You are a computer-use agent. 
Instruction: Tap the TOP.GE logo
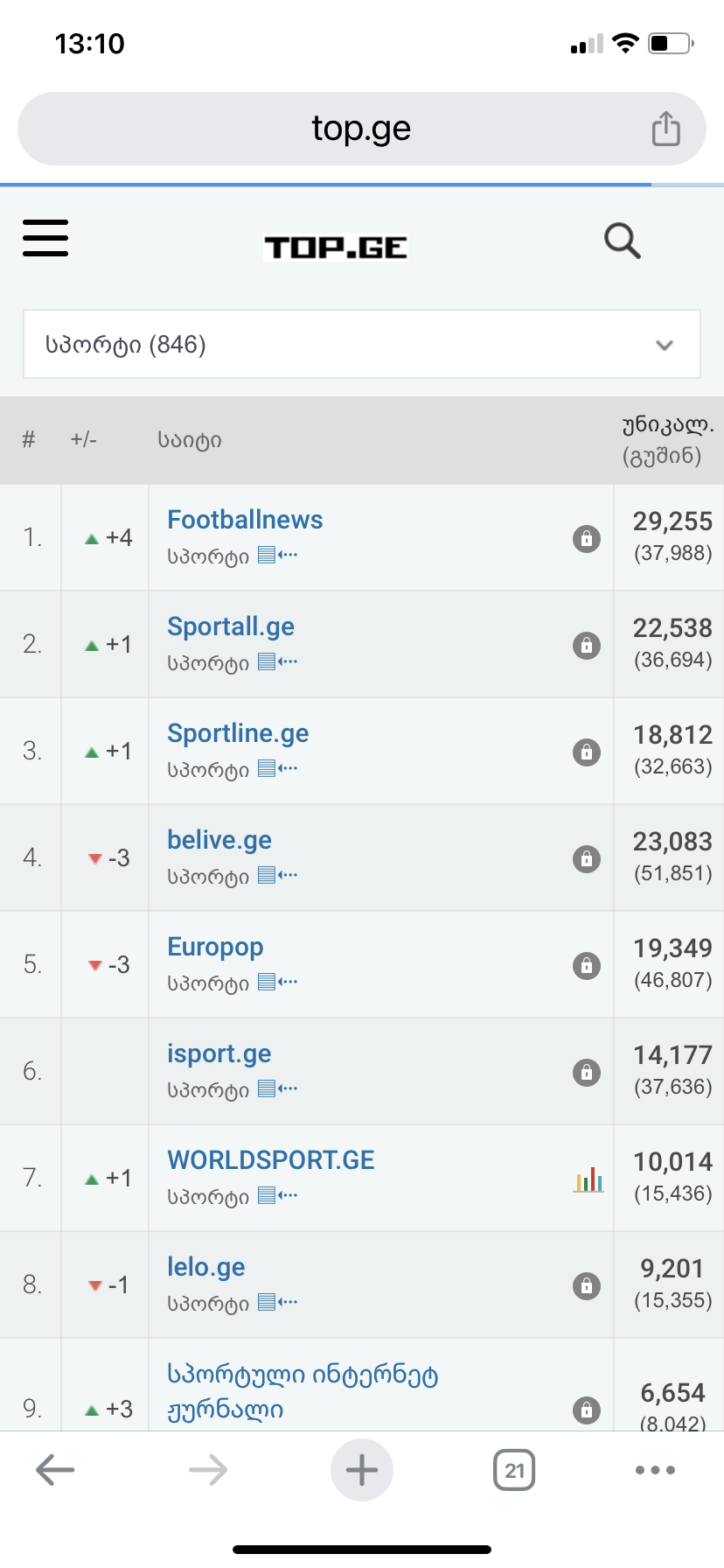(336, 248)
